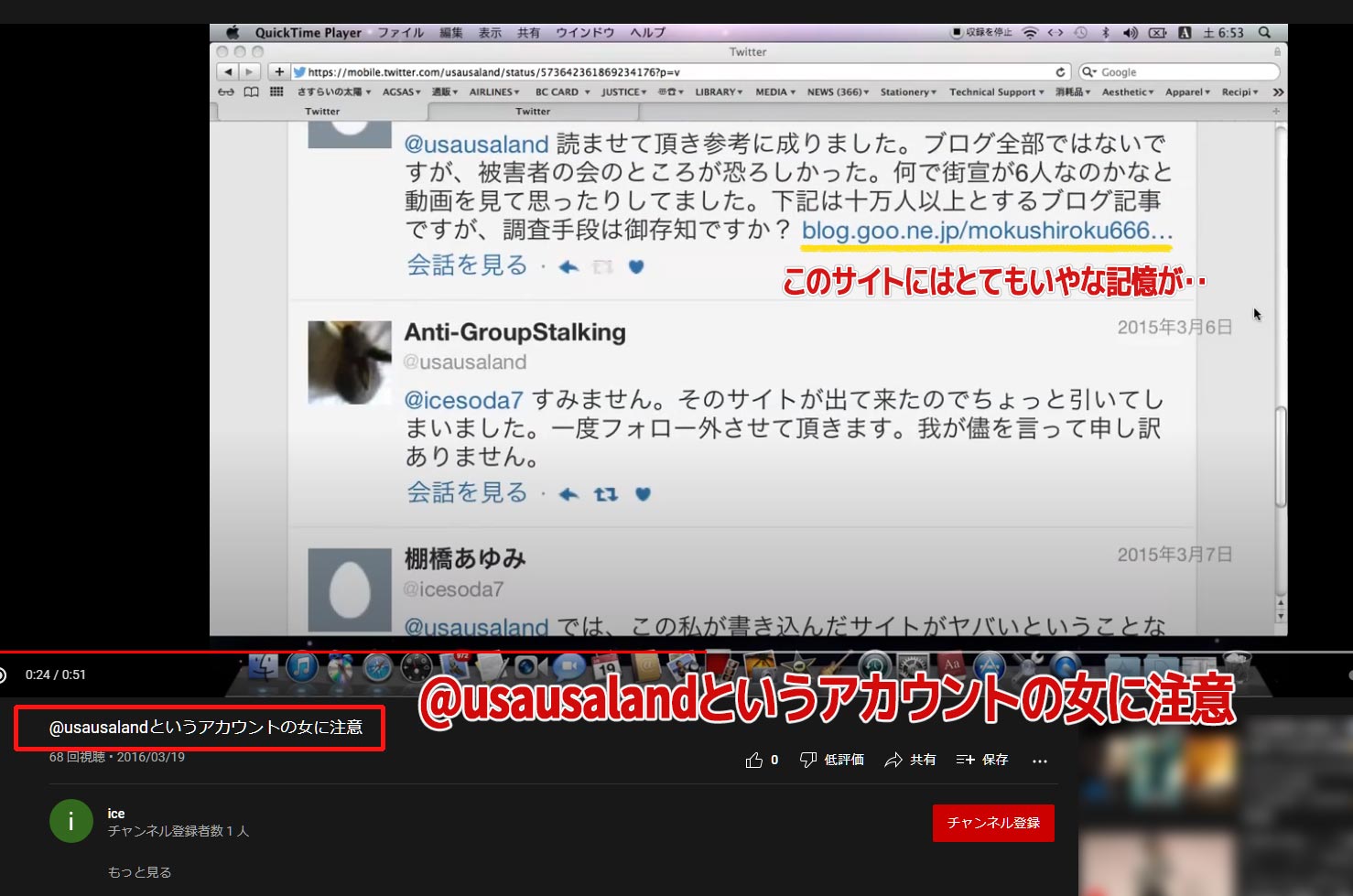Click the チャンネル登録 subscribe button
Image resolution: width=1353 pixels, height=896 pixels.
tap(993, 823)
